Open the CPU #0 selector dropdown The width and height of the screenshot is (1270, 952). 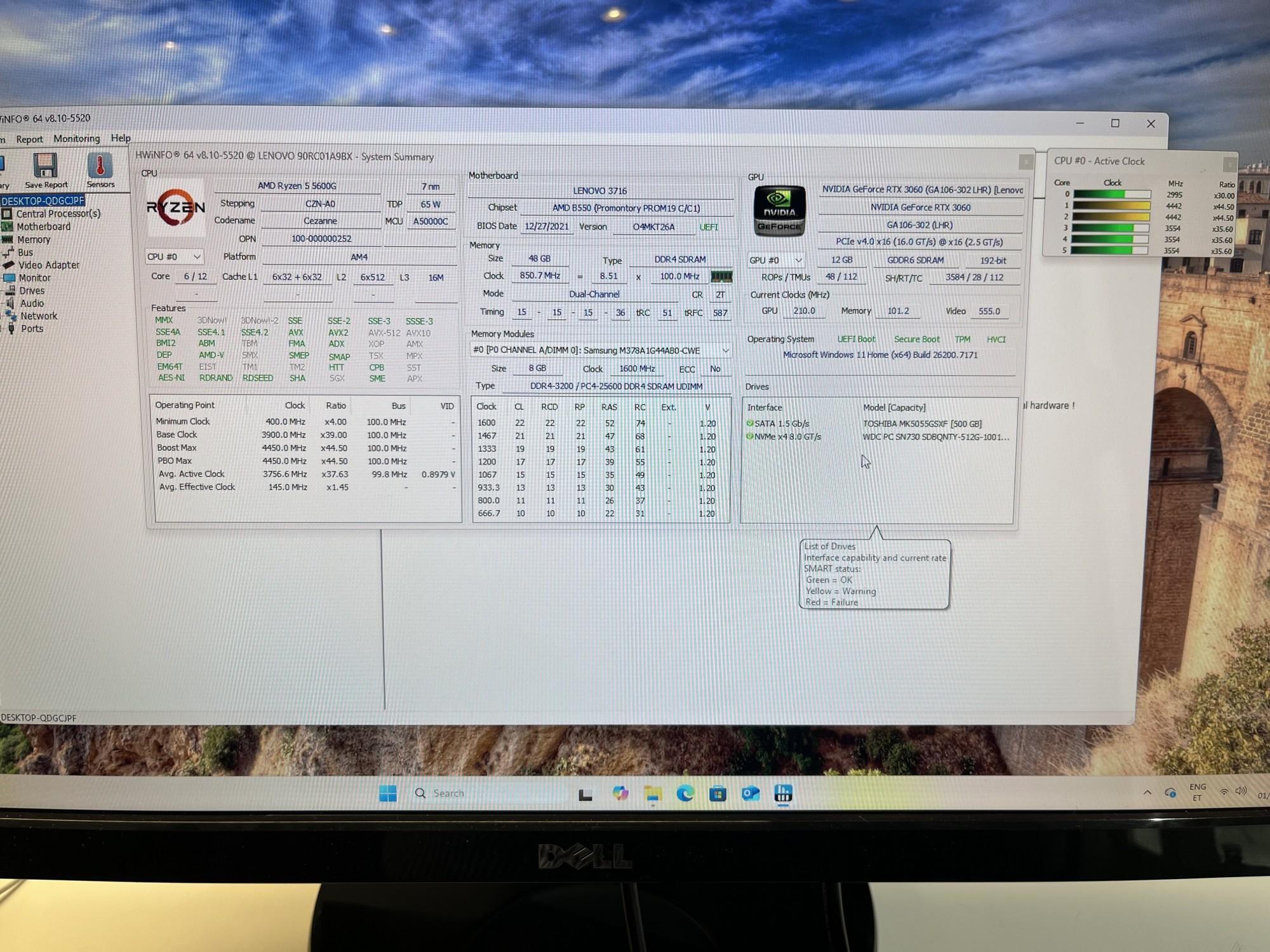174,257
